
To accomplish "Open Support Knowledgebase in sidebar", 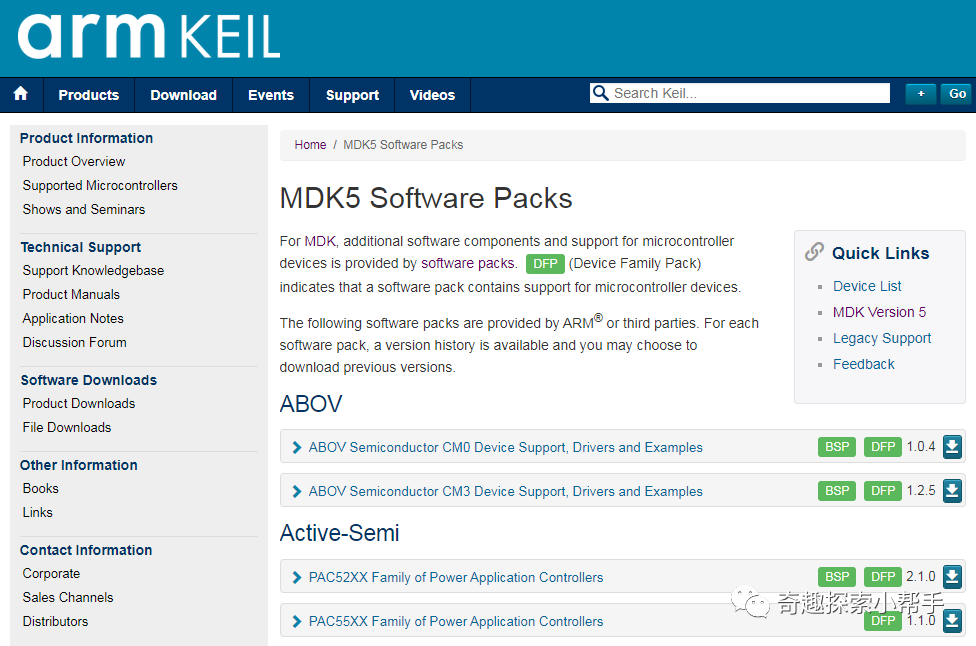I will click(x=93, y=271).
